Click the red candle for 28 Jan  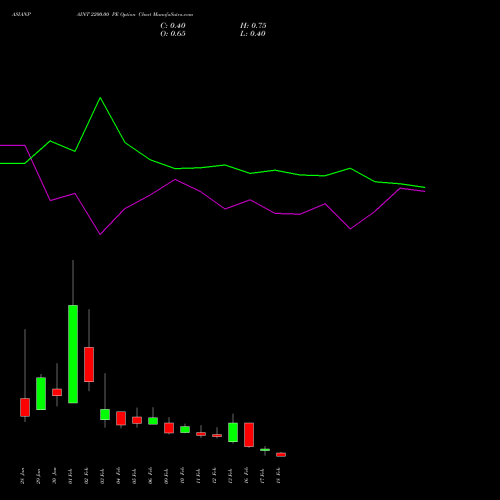point(25,407)
